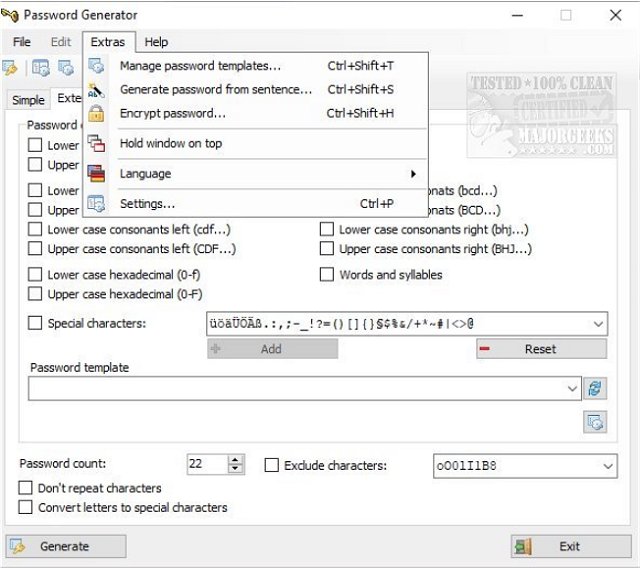This screenshot has height=568, width=640.
Task: Switch to the Simple tab
Action: point(28,100)
